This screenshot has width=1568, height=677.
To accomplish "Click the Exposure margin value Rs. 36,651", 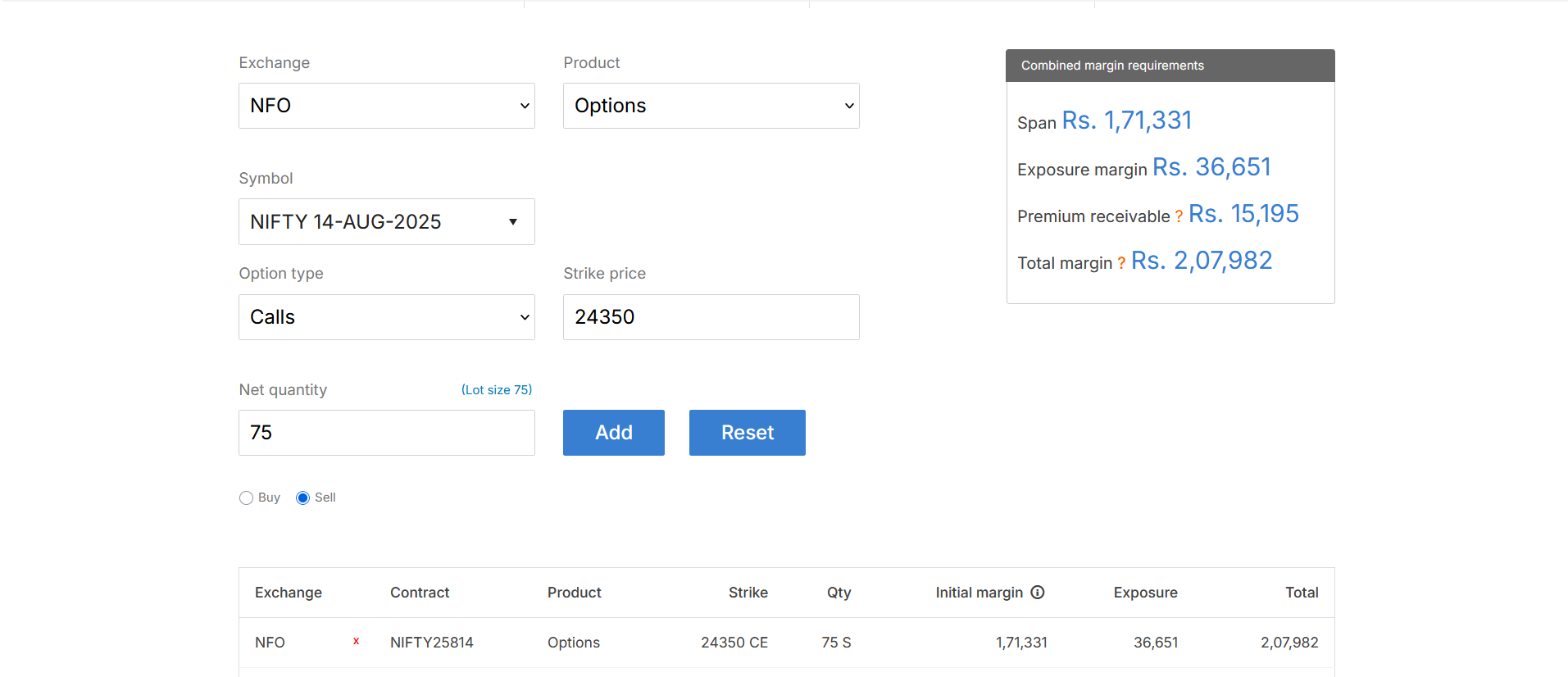I will coord(1211,167).
